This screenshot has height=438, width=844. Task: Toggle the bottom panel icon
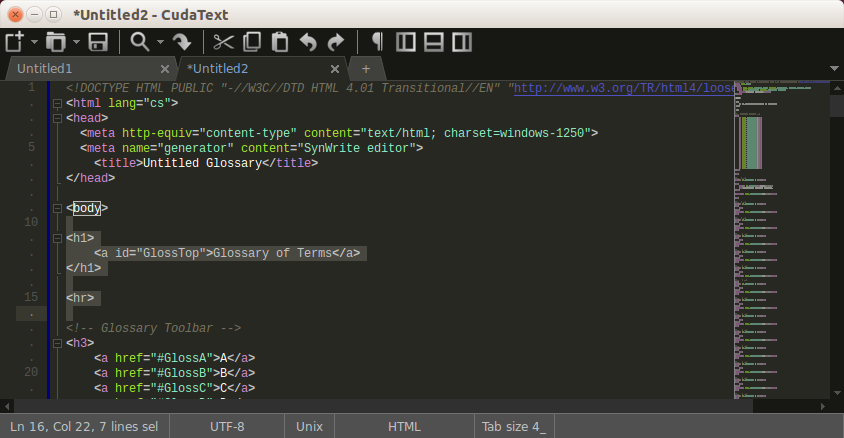434,42
